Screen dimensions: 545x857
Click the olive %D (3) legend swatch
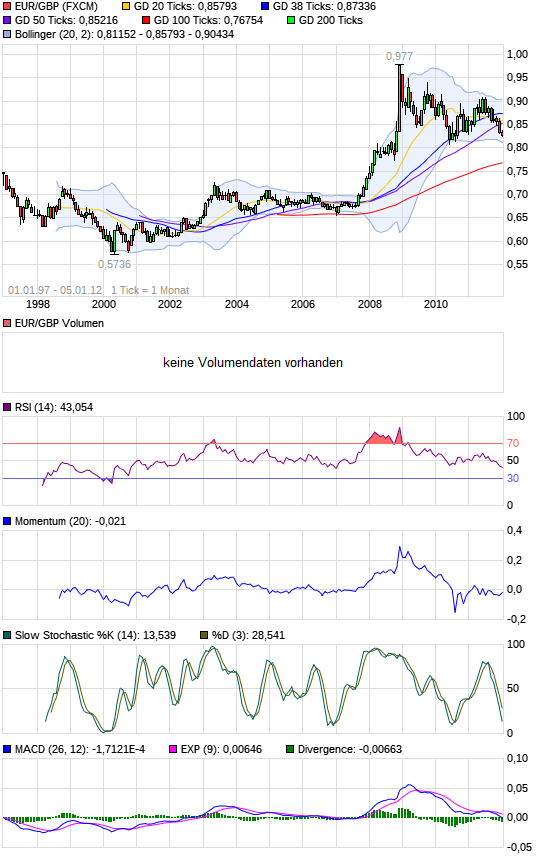pyautogui.click(x=204, y=635)
